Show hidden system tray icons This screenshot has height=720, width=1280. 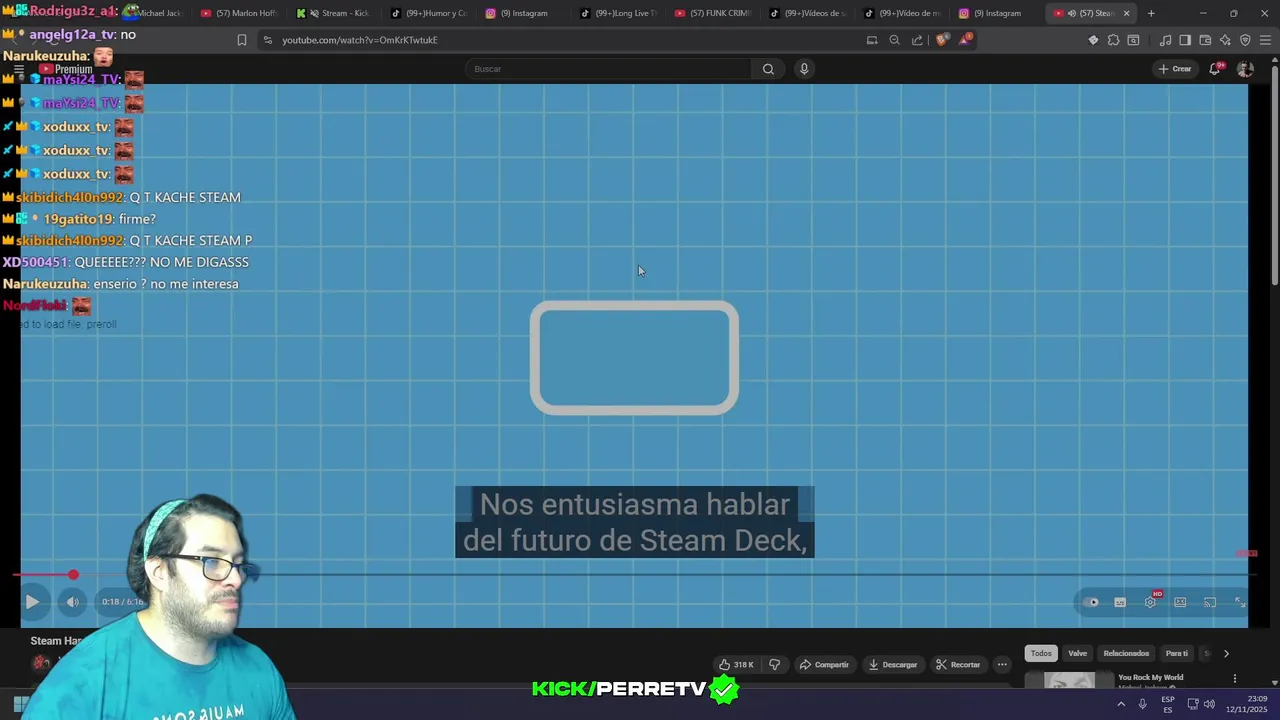(x=1121, y=704)
